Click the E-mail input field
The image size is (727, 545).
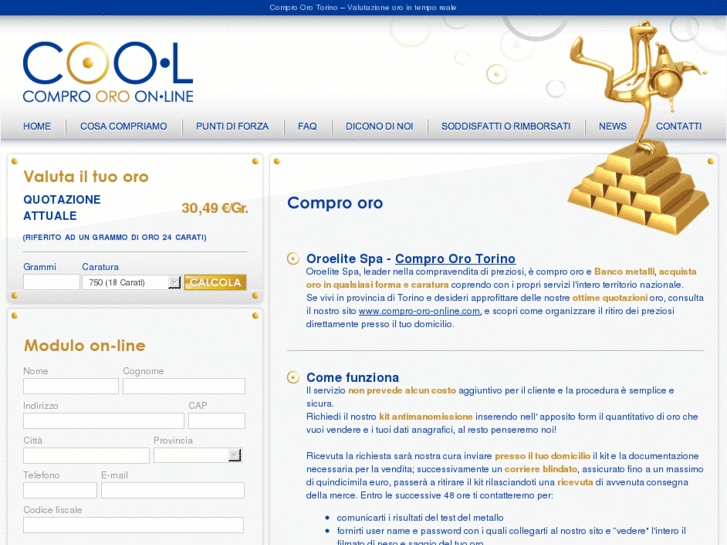[x=173, y=490]
